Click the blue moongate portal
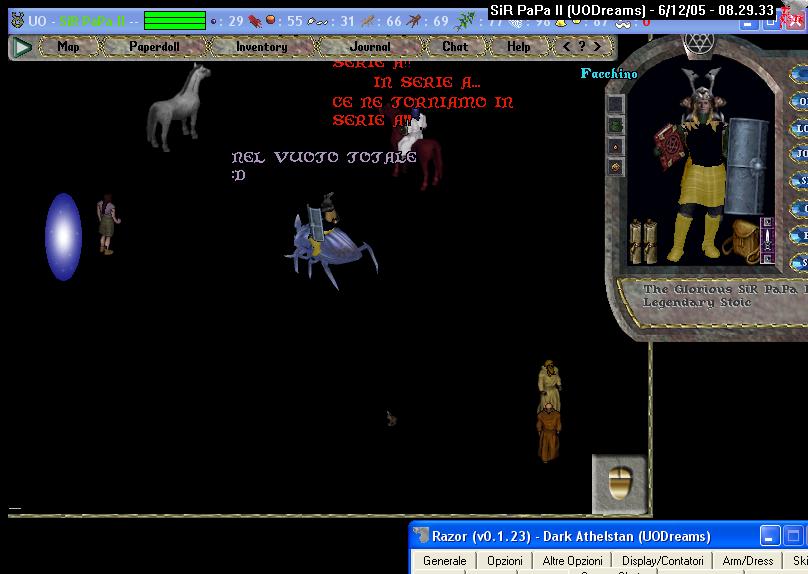Viewport: 808px width, 574px height. coord(63,237)
